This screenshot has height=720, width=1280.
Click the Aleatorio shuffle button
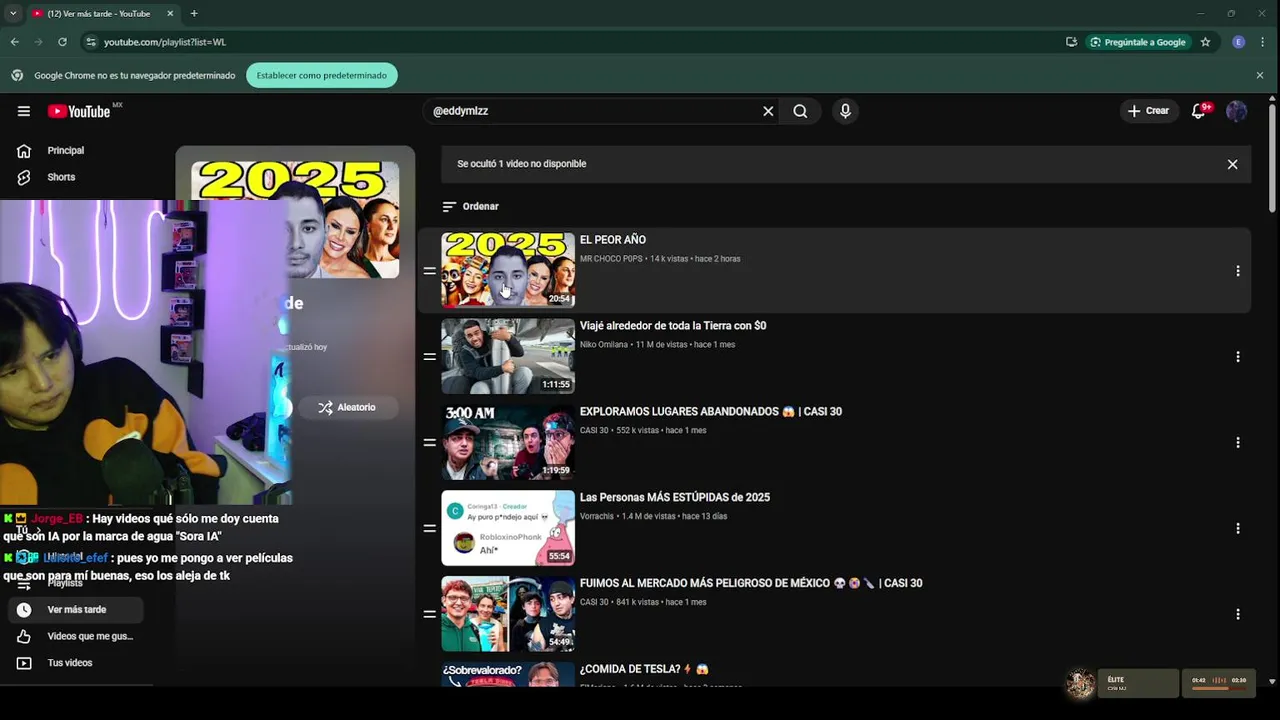pos(347,407)
